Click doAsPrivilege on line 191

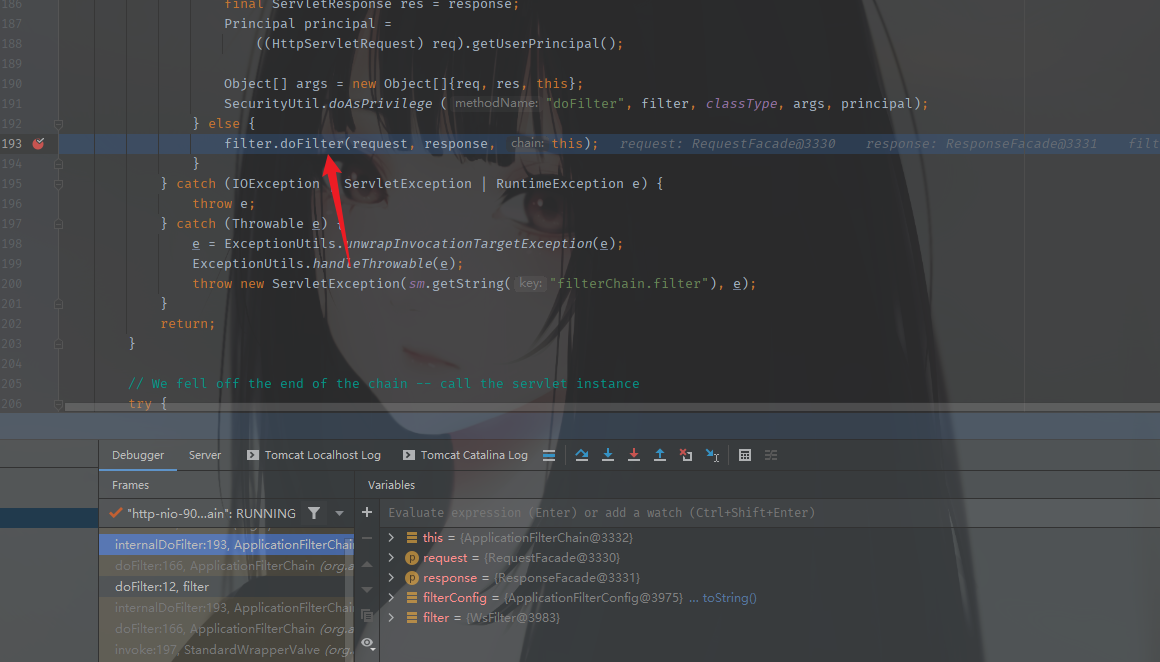380,104
